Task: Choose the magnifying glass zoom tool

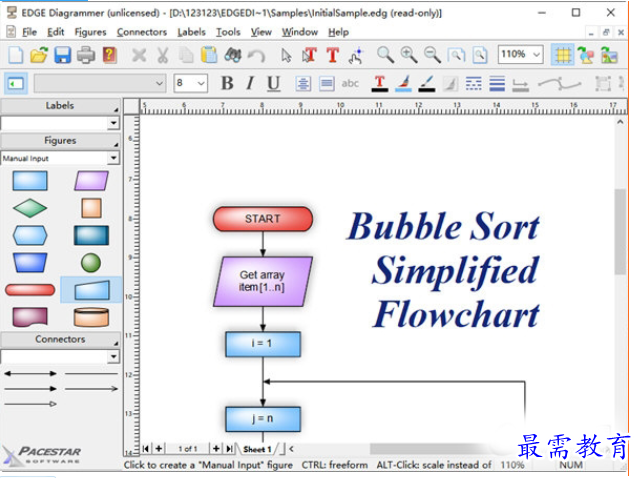Action: pyautogui.click(x=385, y=55)
